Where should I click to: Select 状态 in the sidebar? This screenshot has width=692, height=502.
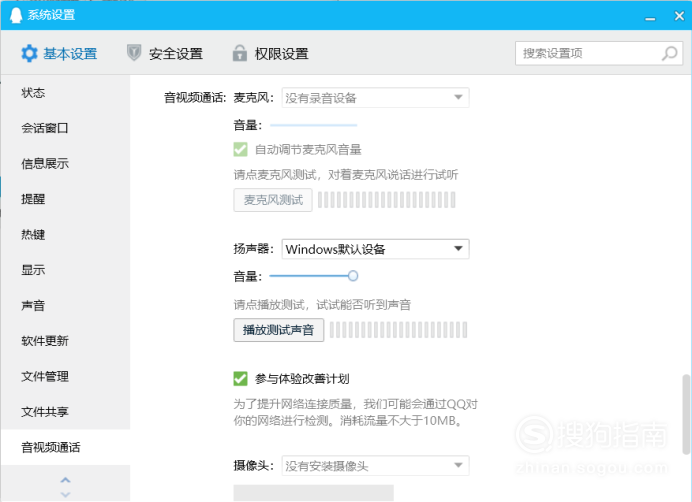(65, 93)
